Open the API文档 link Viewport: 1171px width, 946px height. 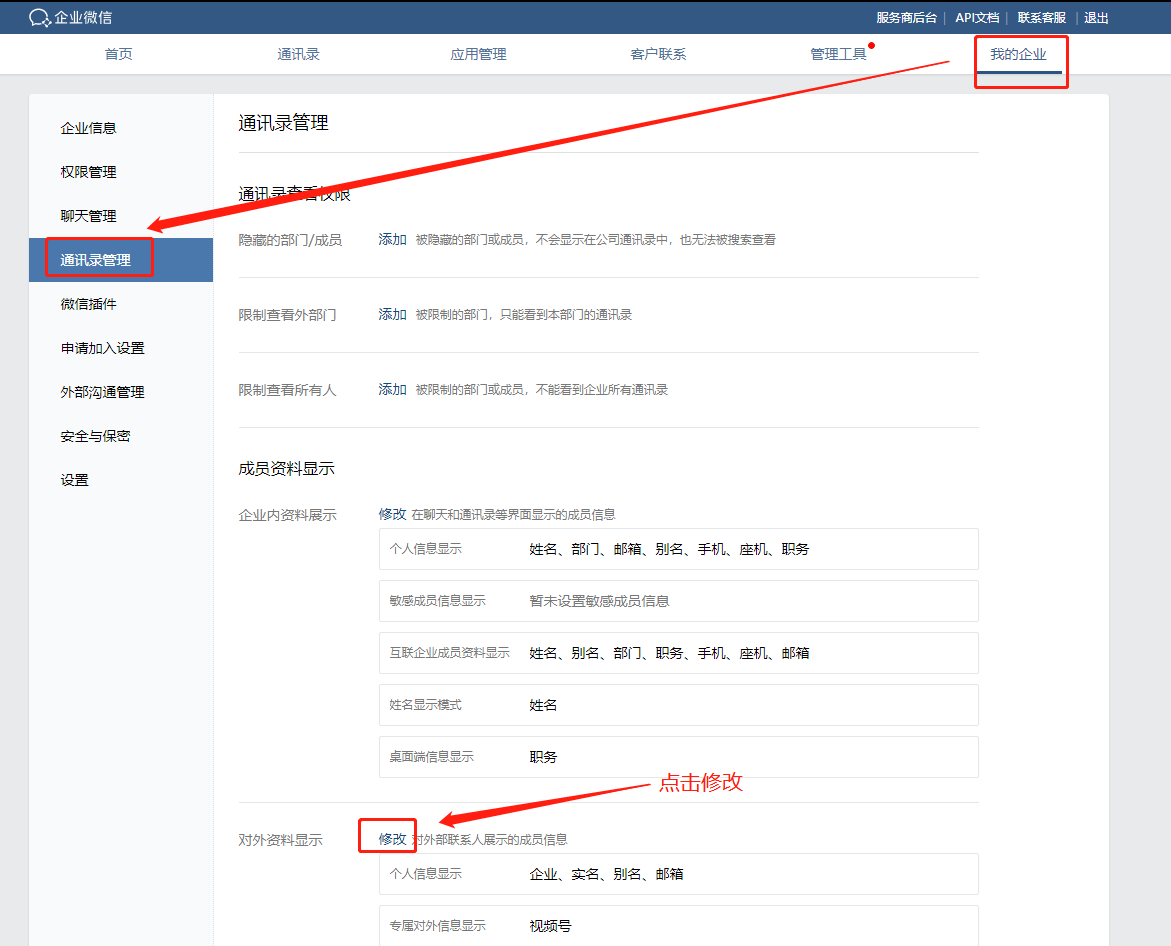[x=977, y=18]
